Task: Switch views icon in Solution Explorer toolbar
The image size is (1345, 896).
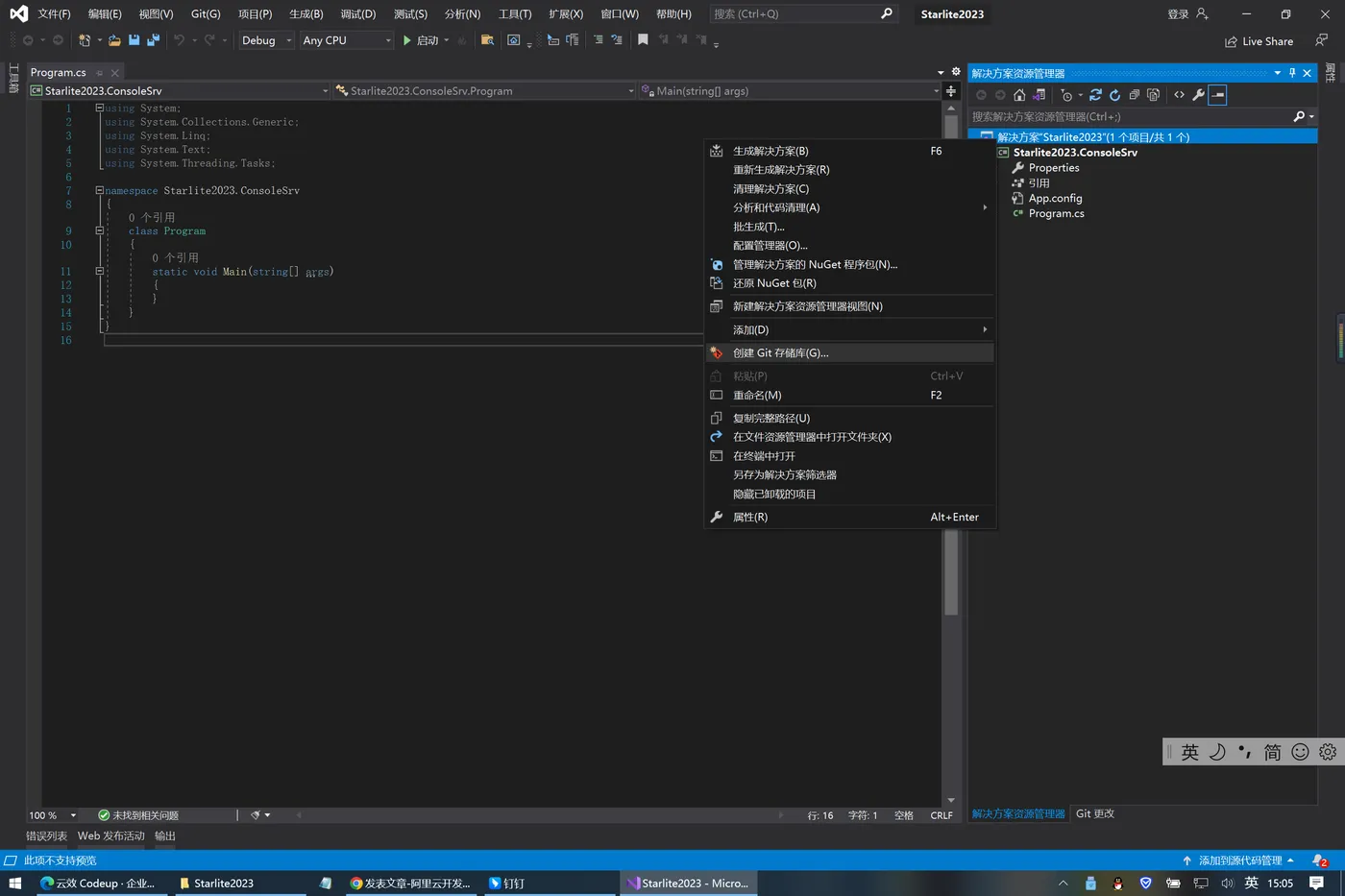Action: point(1039,95)
